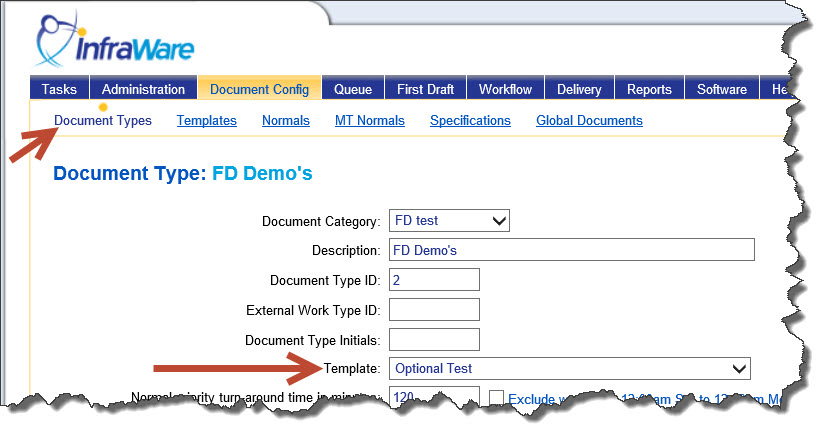829x436 pixels.
Task: Click the "Document Type: FD Demo's" heading
Action: tap(183, 173)
